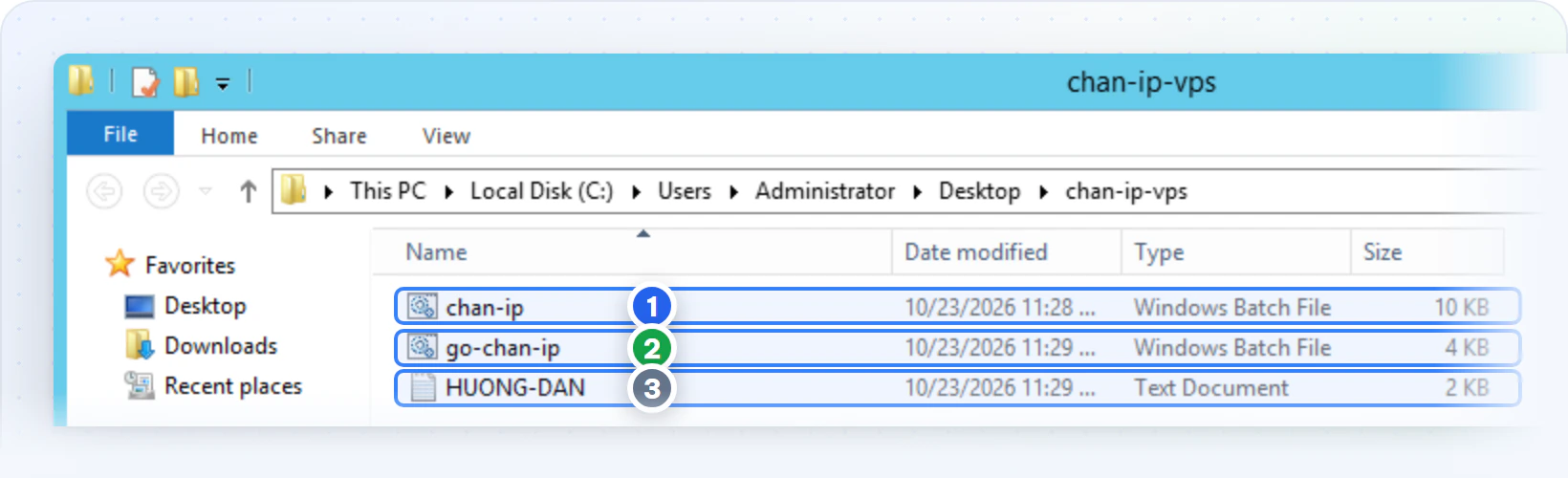Navigate to Desktop in the breadcrumb
Image resolution: width=1568 pixels, height=478 pixels.
[980, 191]
